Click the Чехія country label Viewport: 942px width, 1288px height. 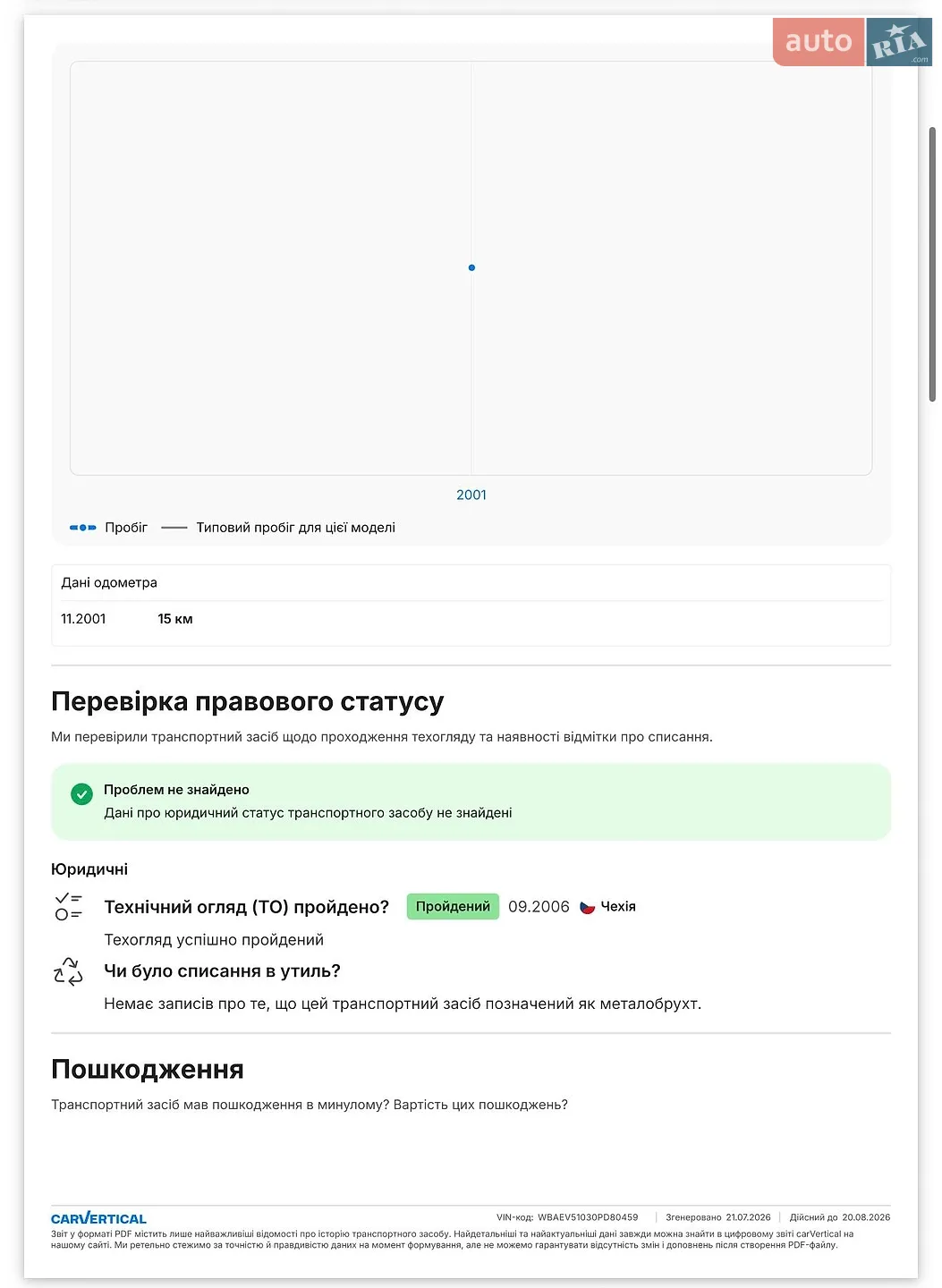618,906
